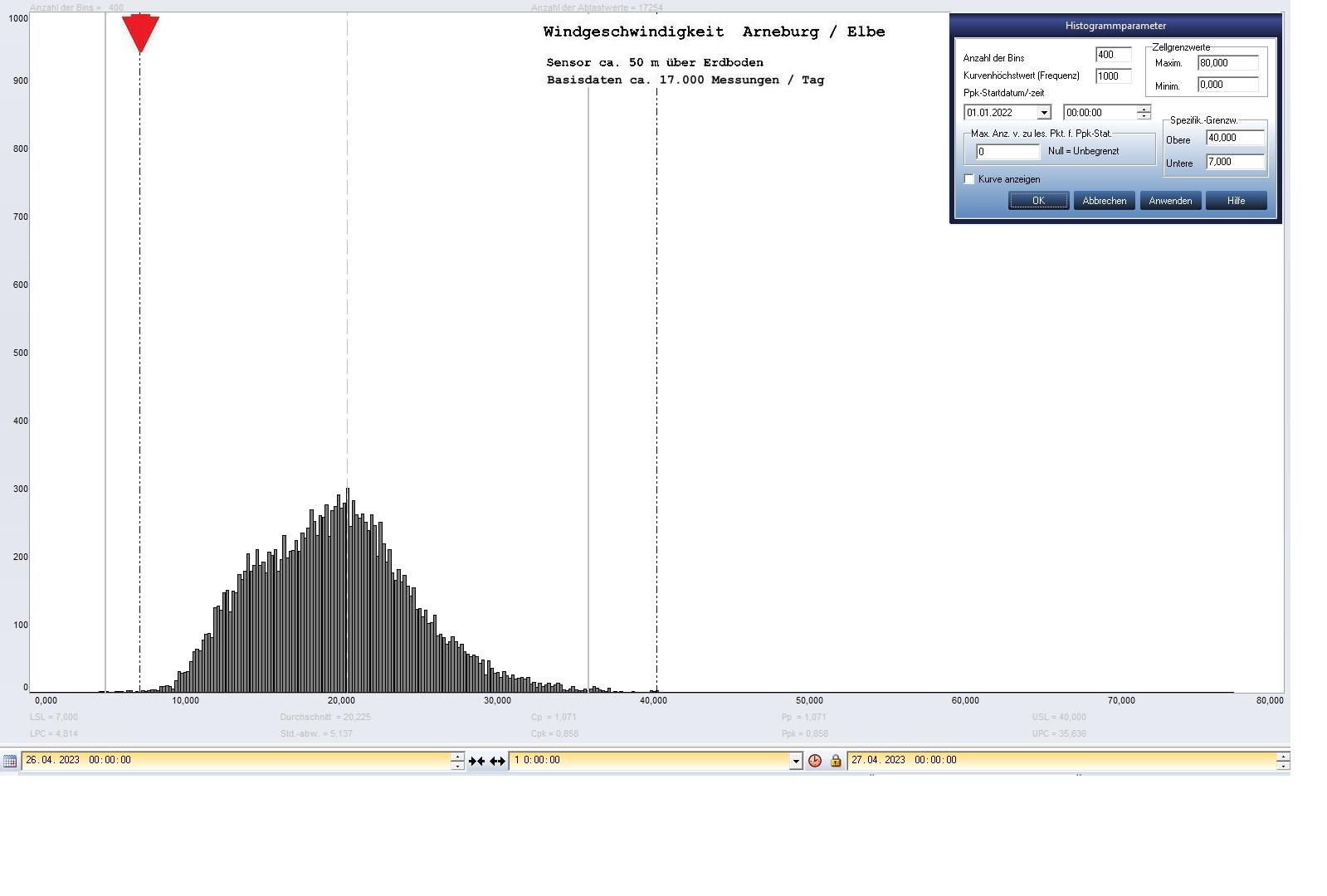Open the Ppk-Startdatum date dropdown
The height and width of the screenshot is (896, 1327).
[1044, 113]
